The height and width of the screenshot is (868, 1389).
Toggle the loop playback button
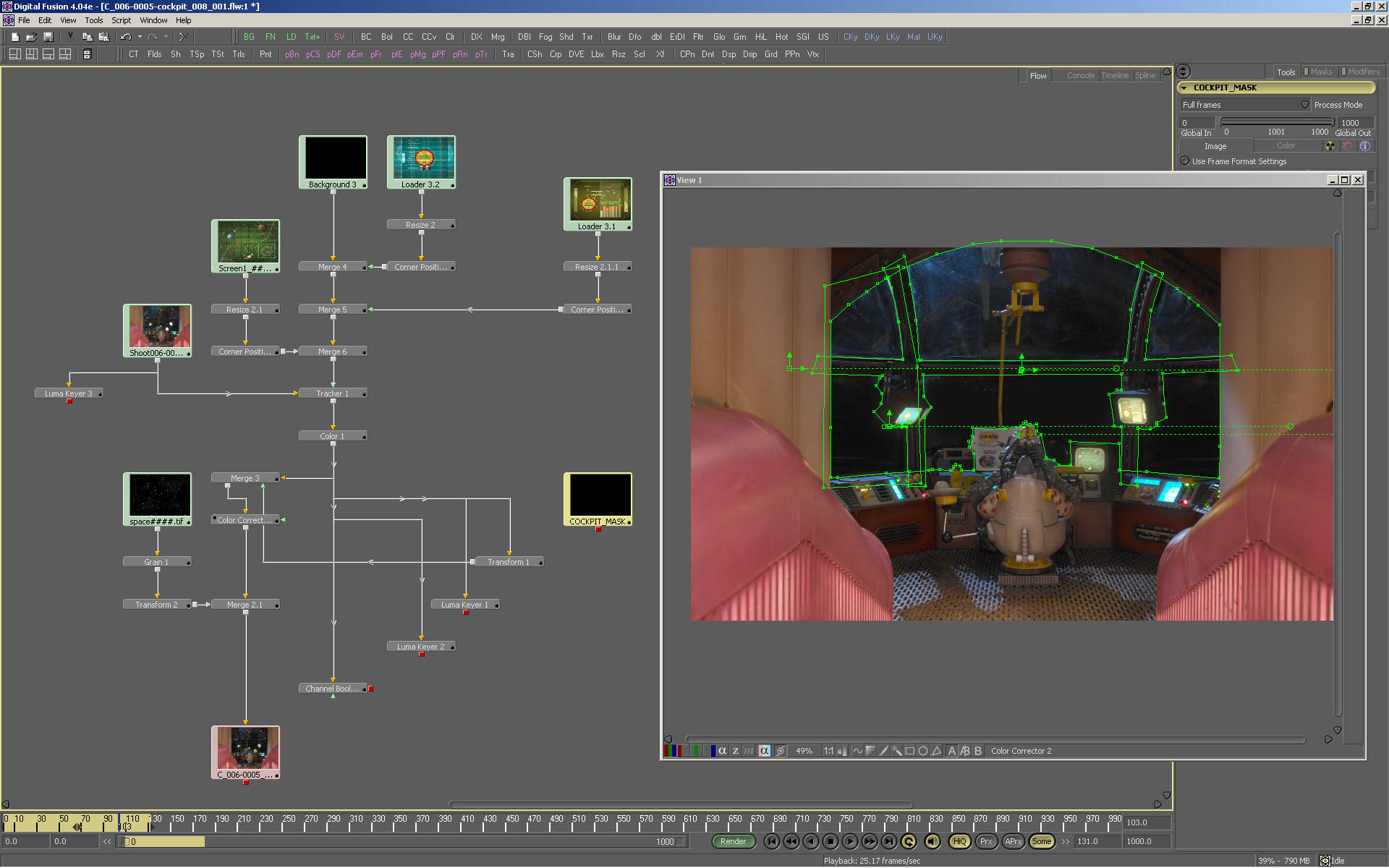[x=909, y=841]
